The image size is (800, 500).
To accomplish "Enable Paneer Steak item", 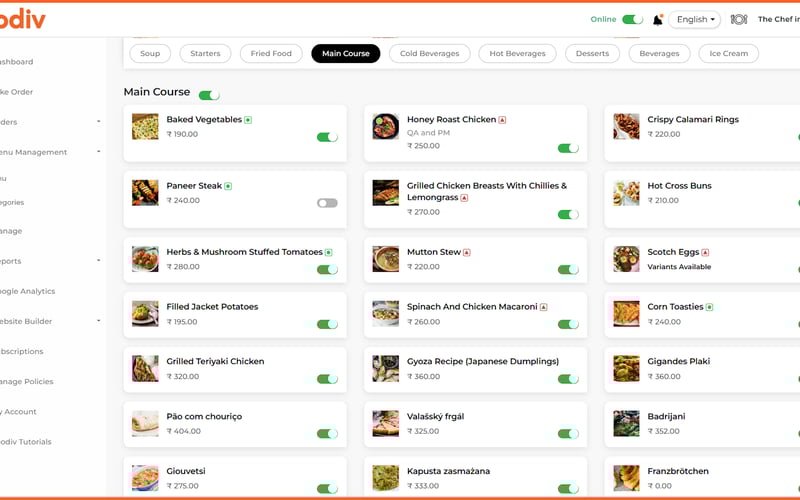I will (x=327, y=203).
